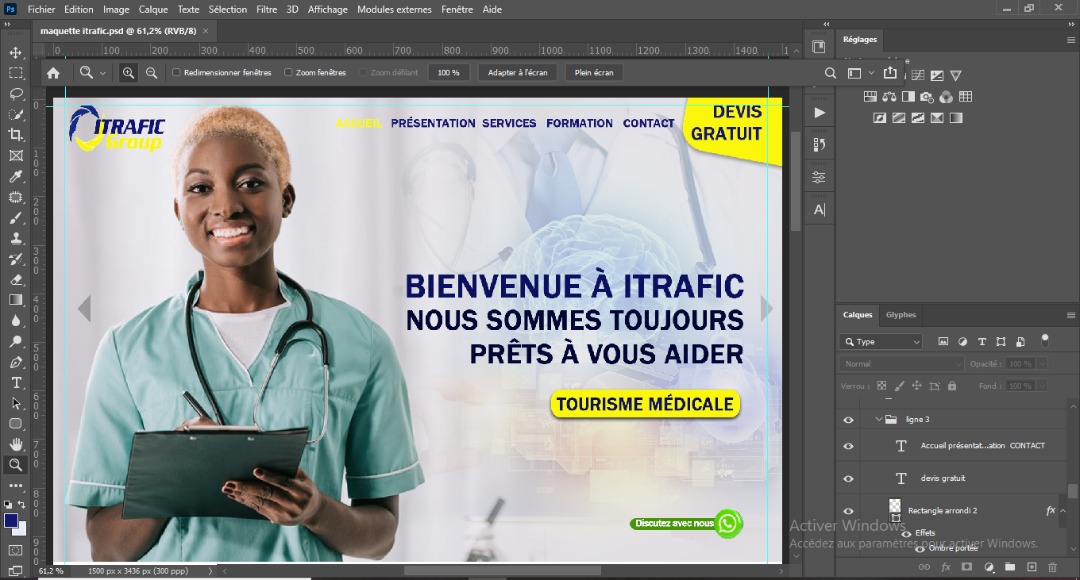Collapse the ligne 3 layer group
The height and width of the screenshot is (580, 1080).
(879, 420)
